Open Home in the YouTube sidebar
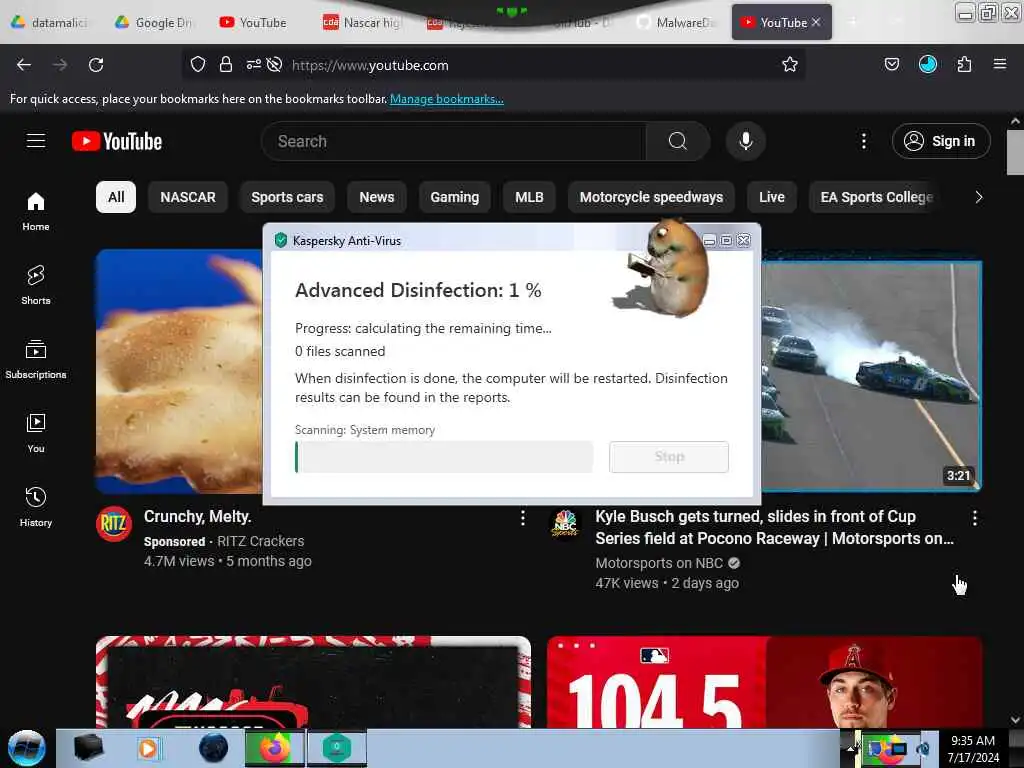Viewport: 1024px width, 768px height. click(x=36, y=211)
